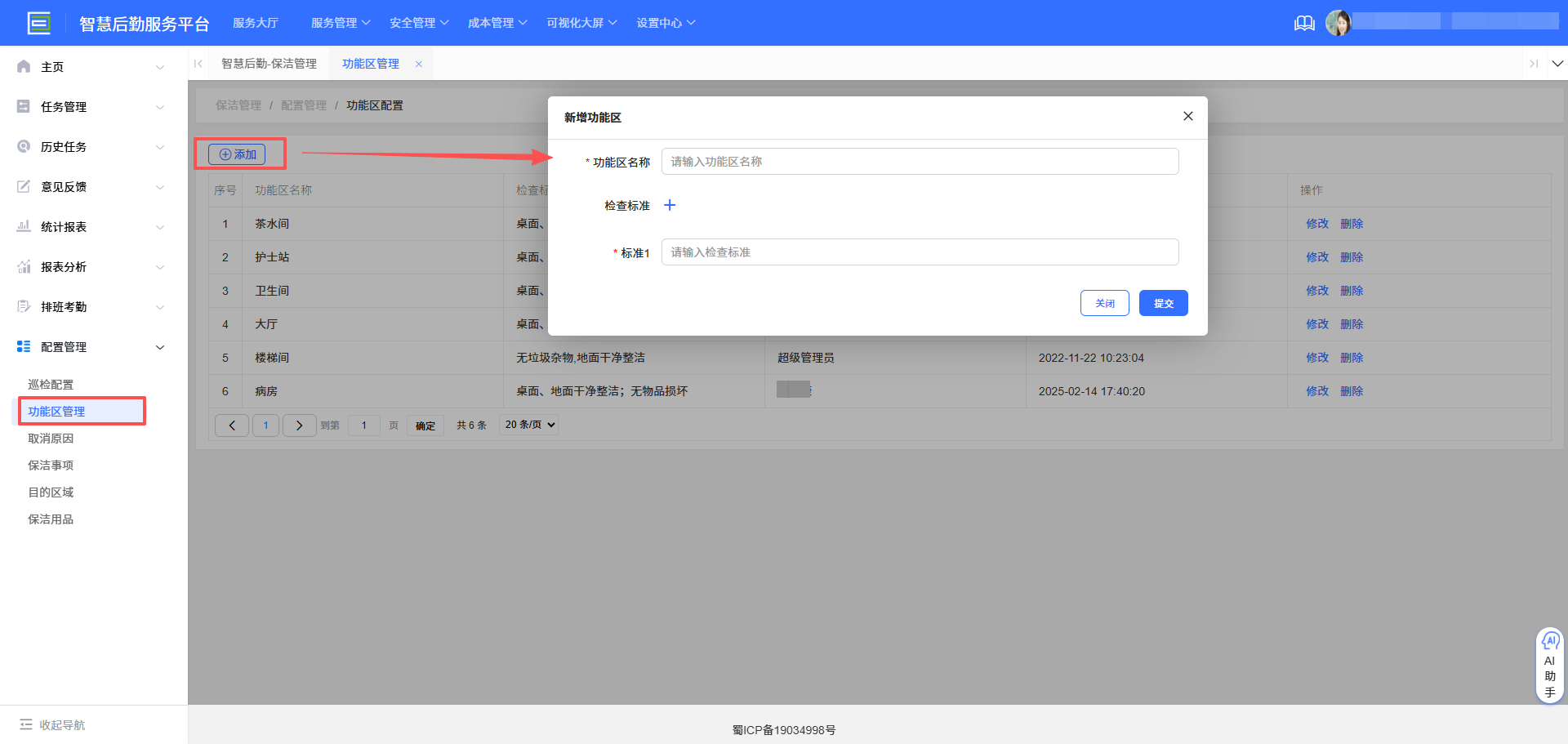
Task: Expand the 可视化大屏 menu dropdown
Action: click(581, 22)
